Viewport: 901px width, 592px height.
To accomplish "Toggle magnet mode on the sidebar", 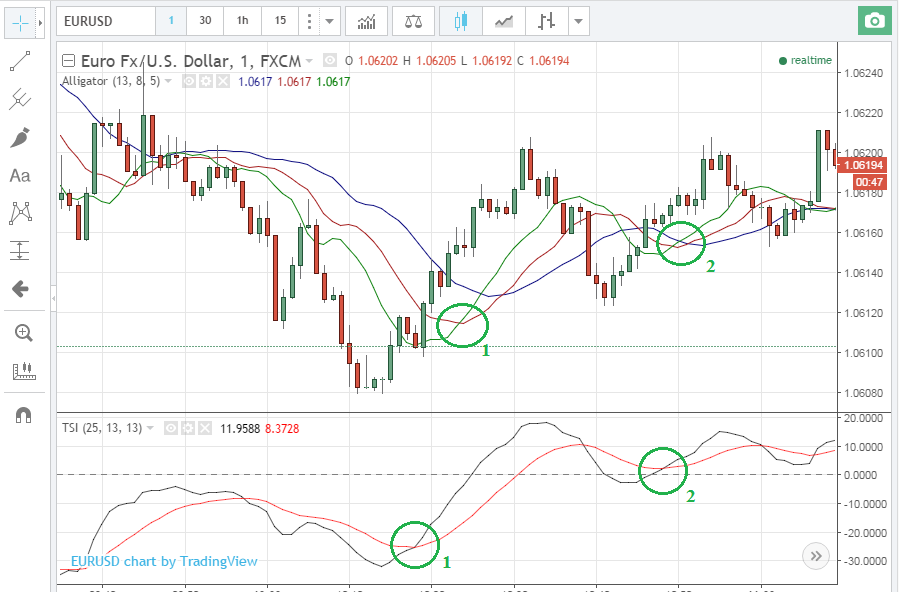I will [20, 414].
